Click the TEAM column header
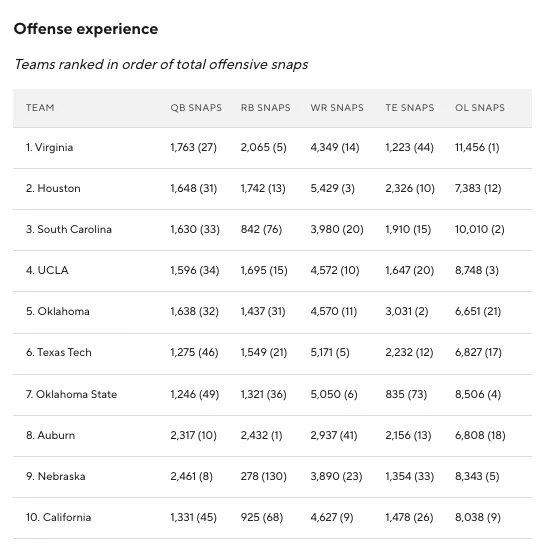 40,108
